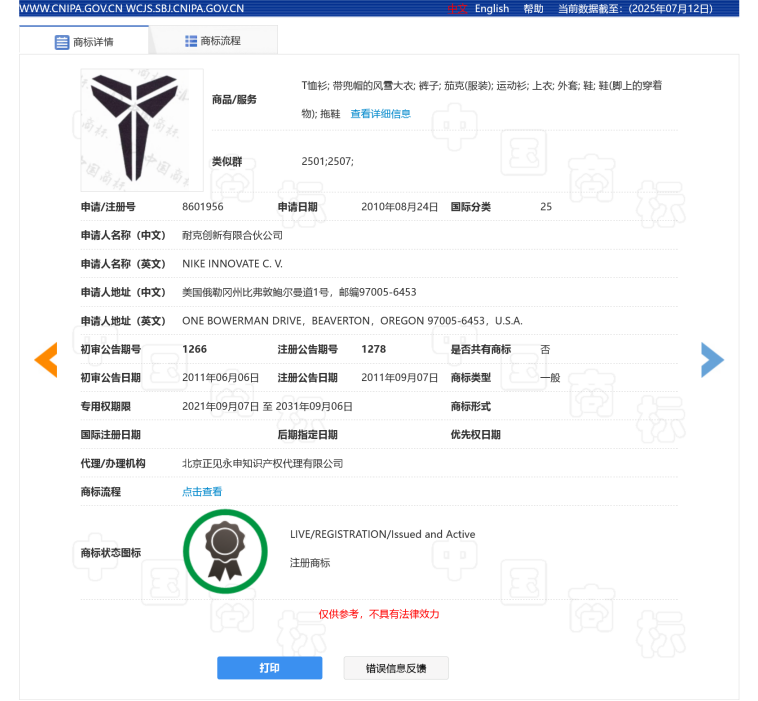Viewport: 758px width, 701px height.
Task: Select similar group codes 2501;2507;
Action: [327, 161]
